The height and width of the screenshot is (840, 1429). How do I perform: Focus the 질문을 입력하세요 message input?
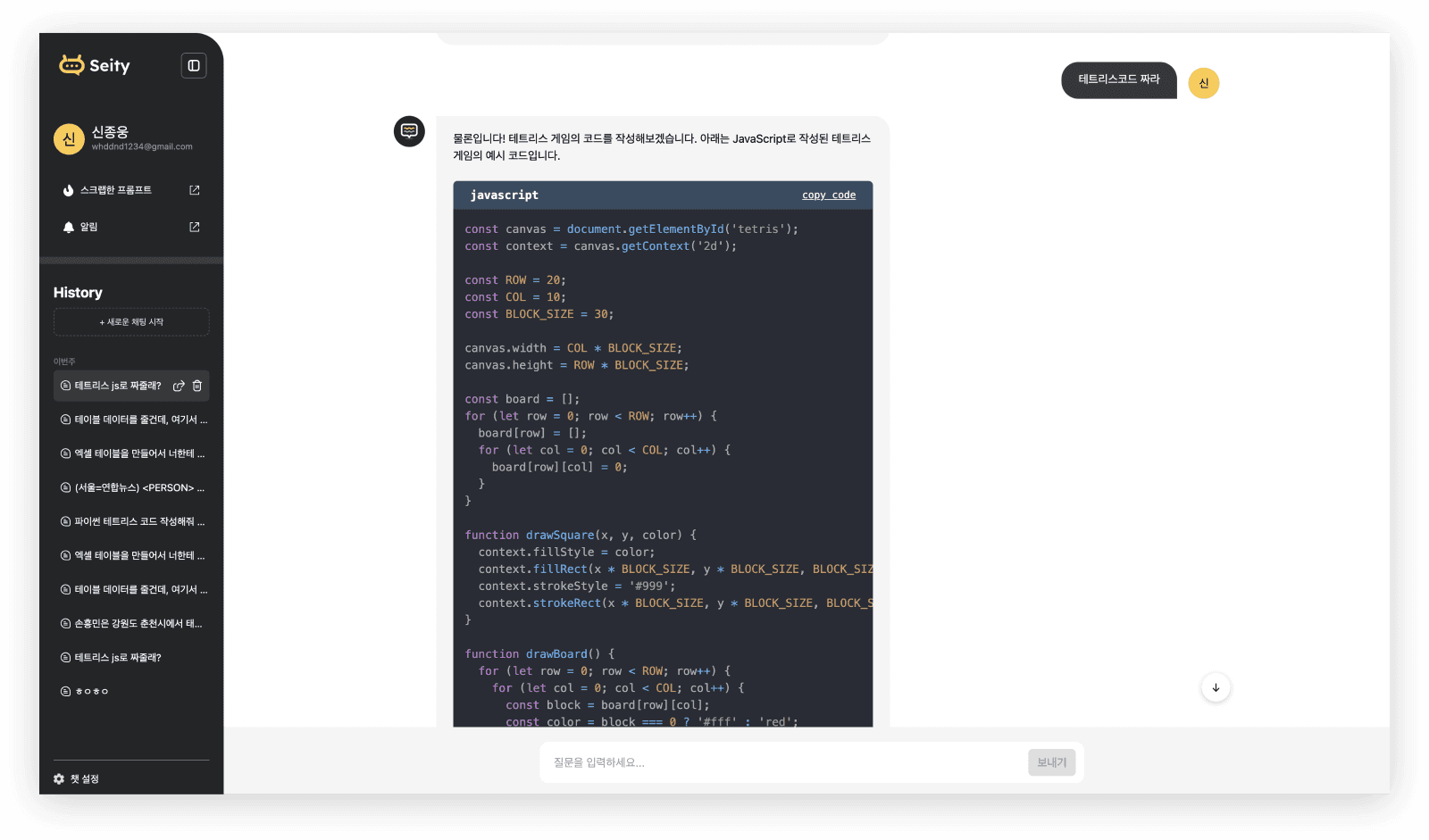click(x=781, y=762)
